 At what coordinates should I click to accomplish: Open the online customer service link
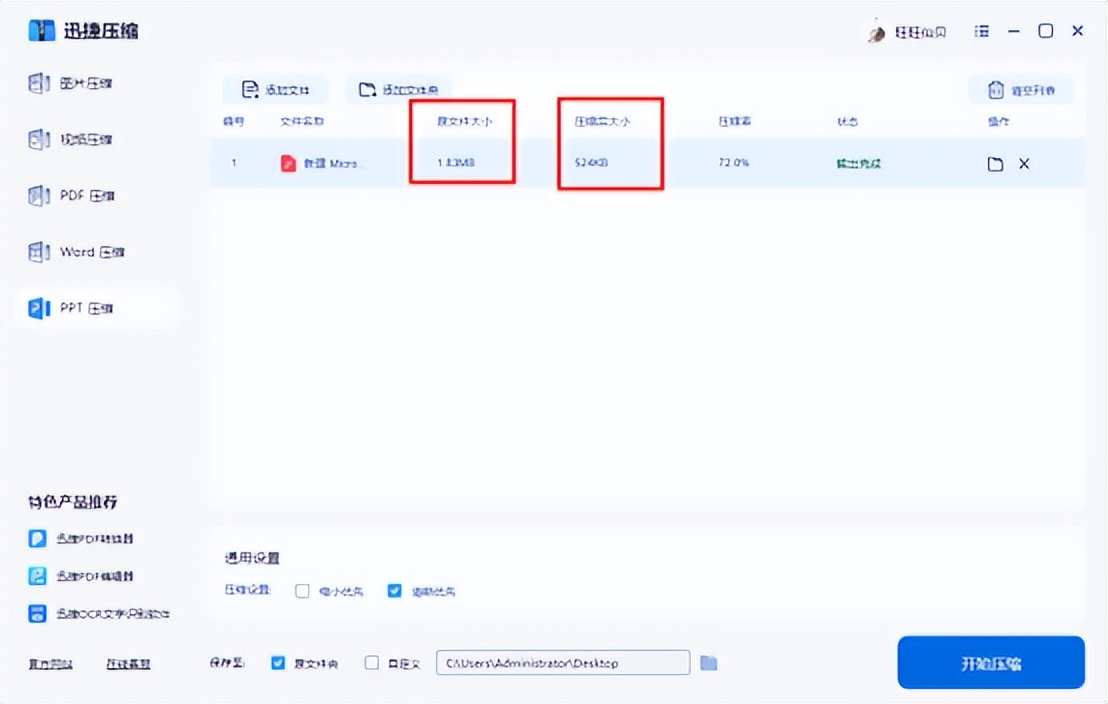click(128, 664)
